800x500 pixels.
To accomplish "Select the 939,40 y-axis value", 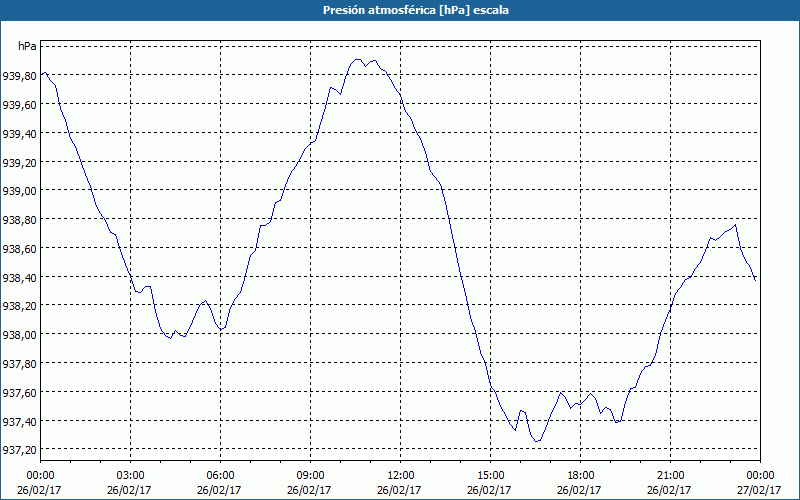I will 19,133.
